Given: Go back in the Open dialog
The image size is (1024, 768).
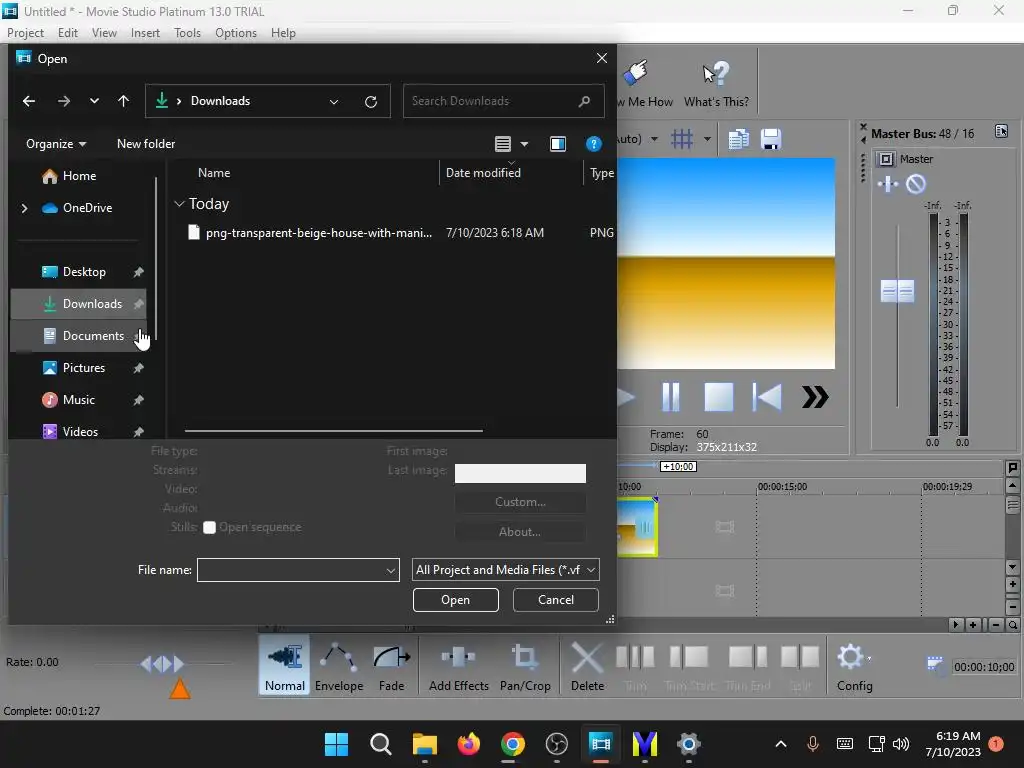Looking at the screenshot, I should coord(29,101).
